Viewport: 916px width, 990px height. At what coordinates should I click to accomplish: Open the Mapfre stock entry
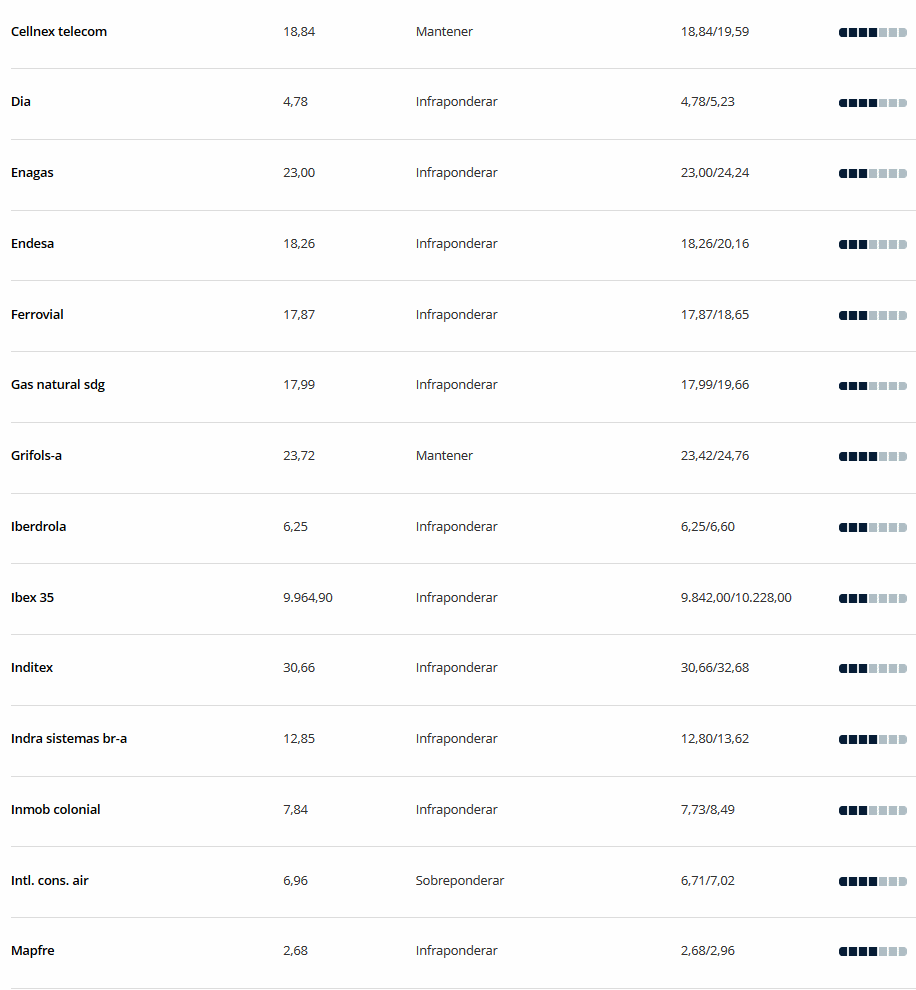pyautogui.click(x=33, y=950)
